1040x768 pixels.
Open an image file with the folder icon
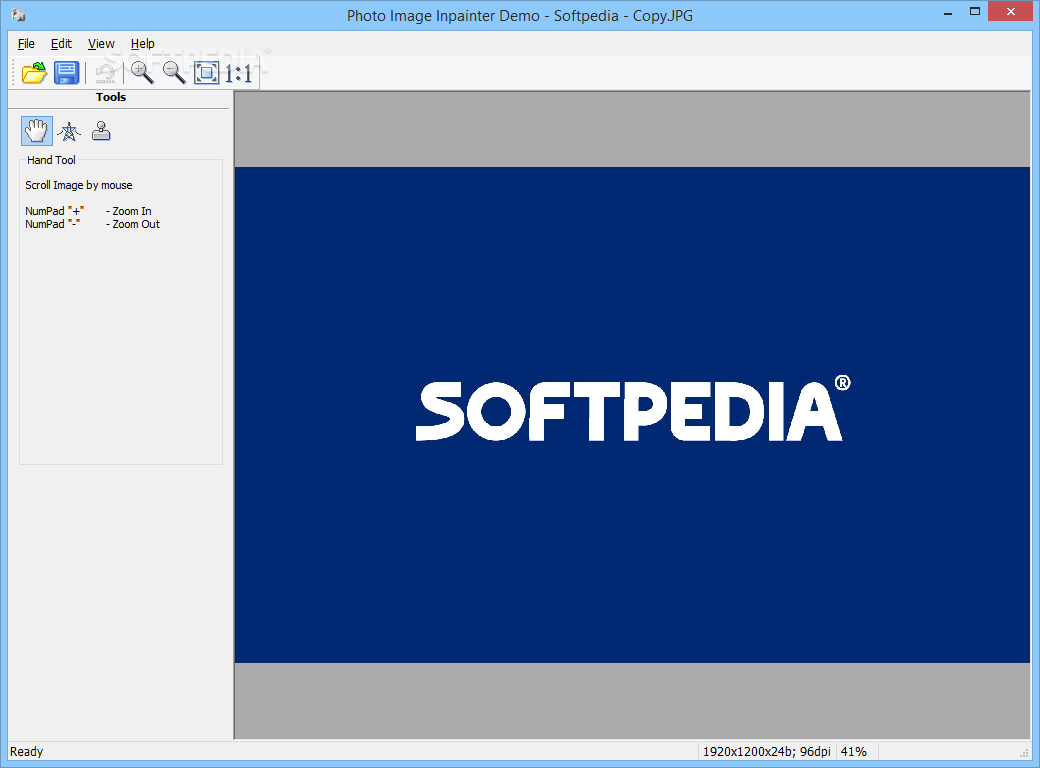(x=34, y=73)
